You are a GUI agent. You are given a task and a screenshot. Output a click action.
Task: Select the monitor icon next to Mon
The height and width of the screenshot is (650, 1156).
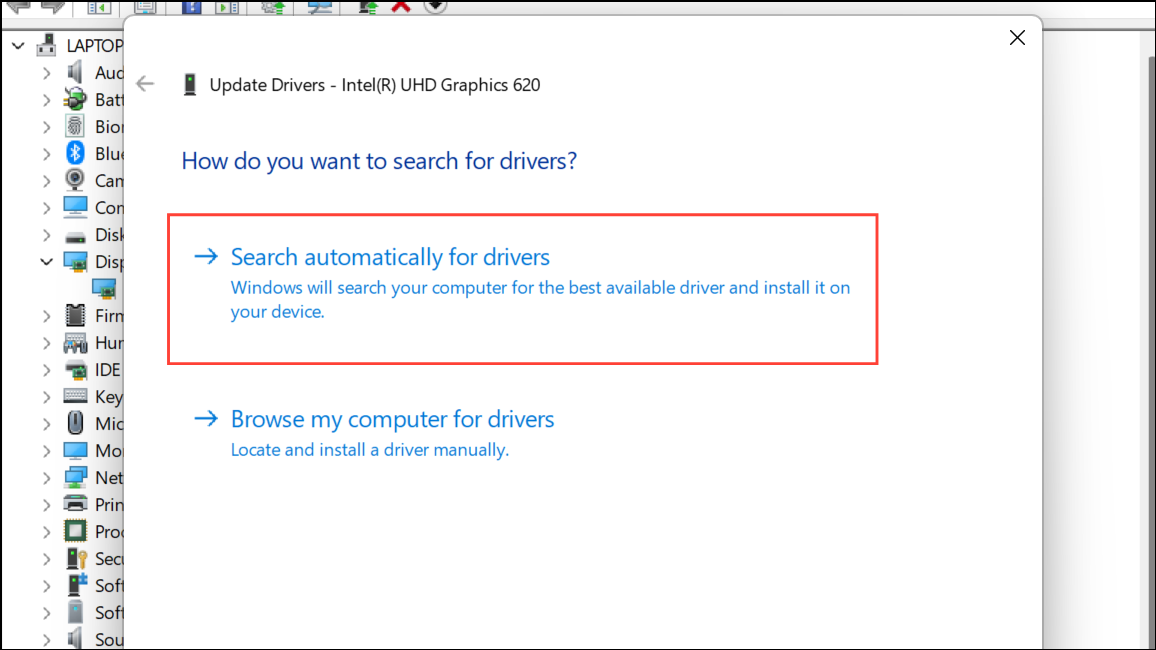[x=75, y=450]
